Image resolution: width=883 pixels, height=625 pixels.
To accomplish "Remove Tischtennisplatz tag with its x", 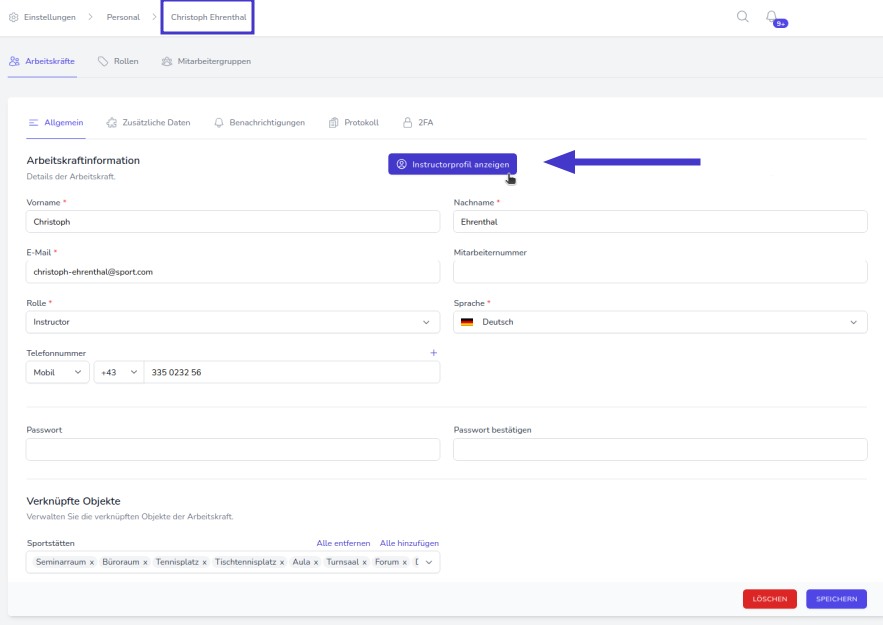I will click(x=282, y=562).
